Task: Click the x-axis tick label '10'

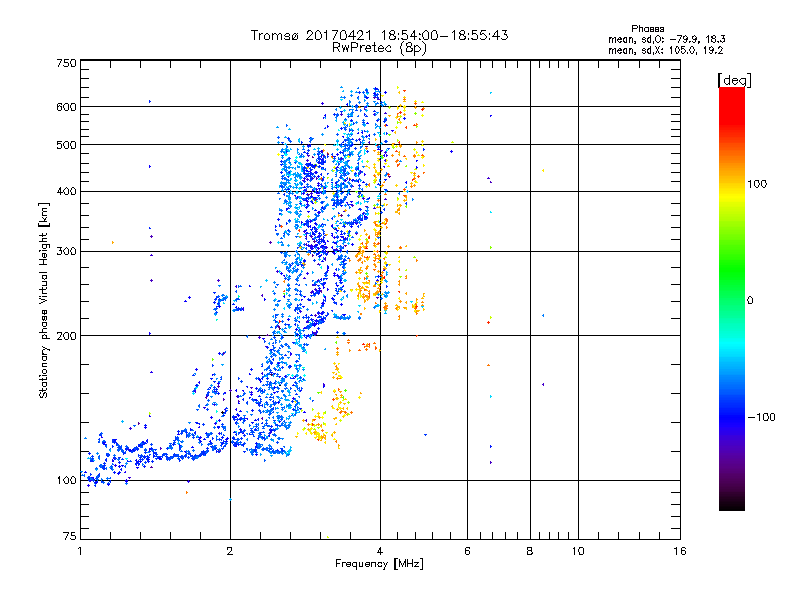Action: (x=578, y=551)
